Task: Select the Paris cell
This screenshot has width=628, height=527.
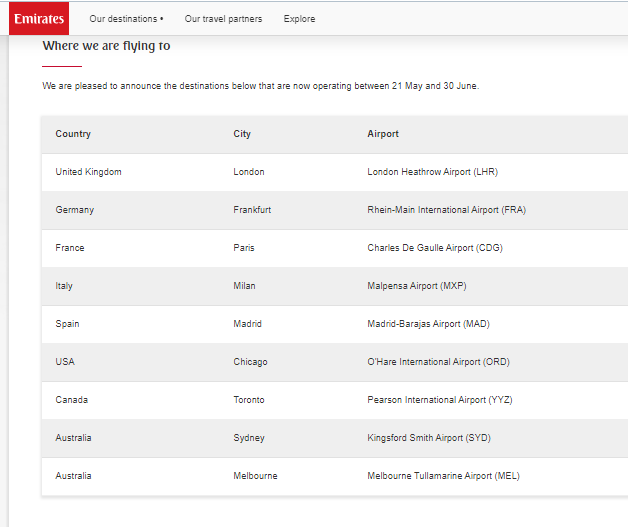Action: tap(244, 248)
